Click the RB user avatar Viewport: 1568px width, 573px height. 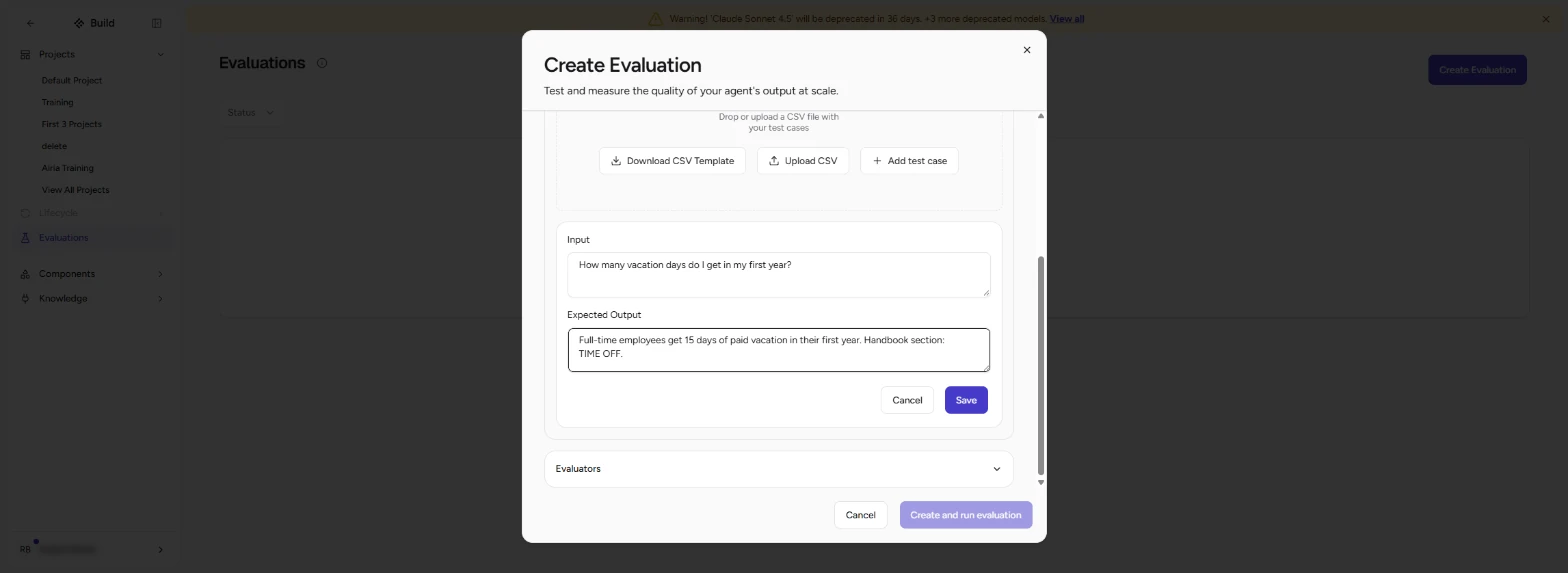click(x=26, y=550)
